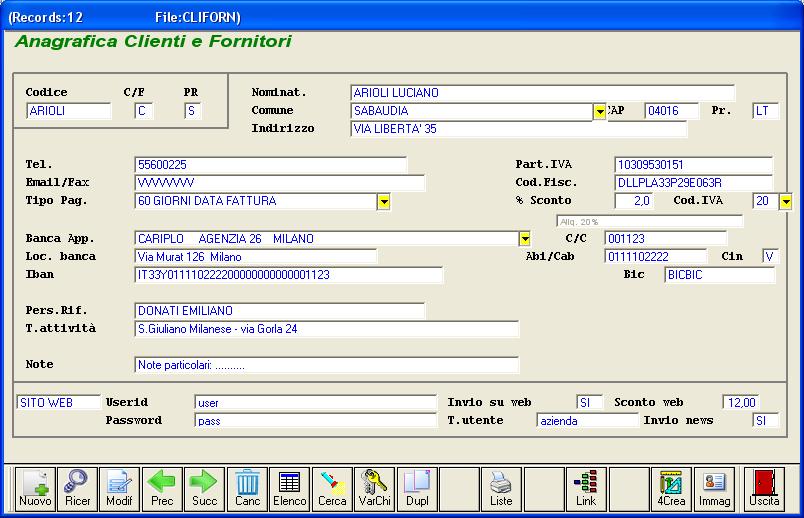Click the Cod.Fisc. field DLLPLA33P29E063R
The image size is (804, 518).
coord(693,183)
